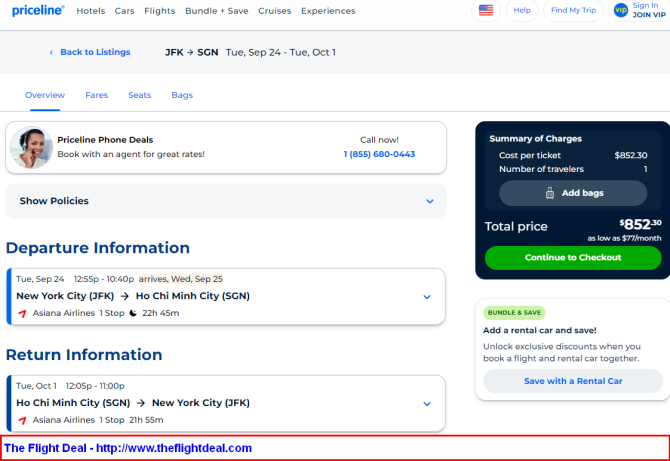Image resolution: width=670 pixels, height=461 pixels.
Task: Call the 1 (855) 680-0443 phone link
Action: 379,154
